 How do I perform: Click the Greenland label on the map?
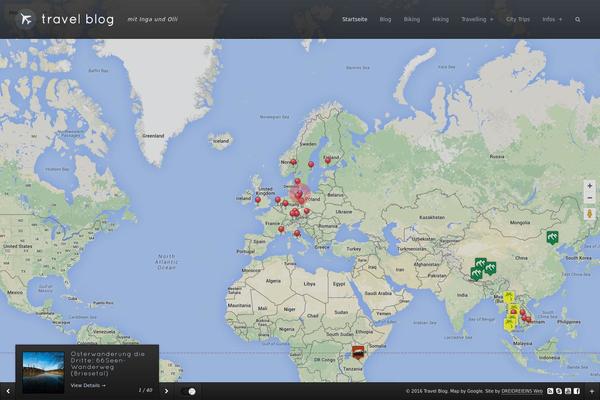coord(153,136)
